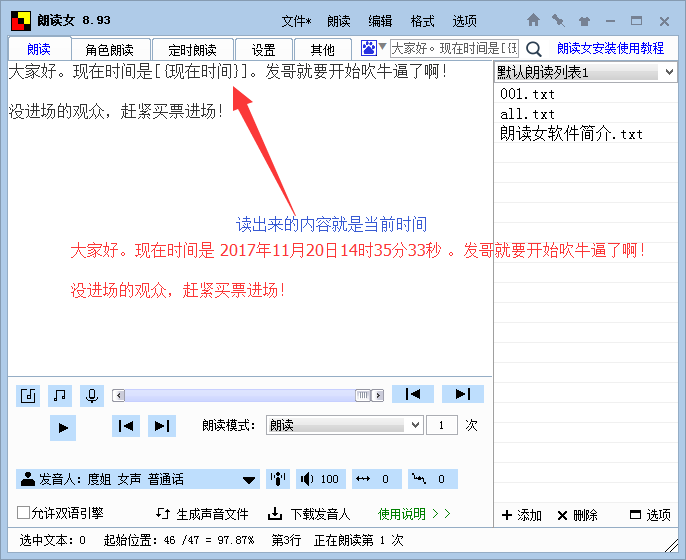Open the 朗读女安装使用教程 link
This screenshot has height=560, width=686.
click(x=610, y=48)
